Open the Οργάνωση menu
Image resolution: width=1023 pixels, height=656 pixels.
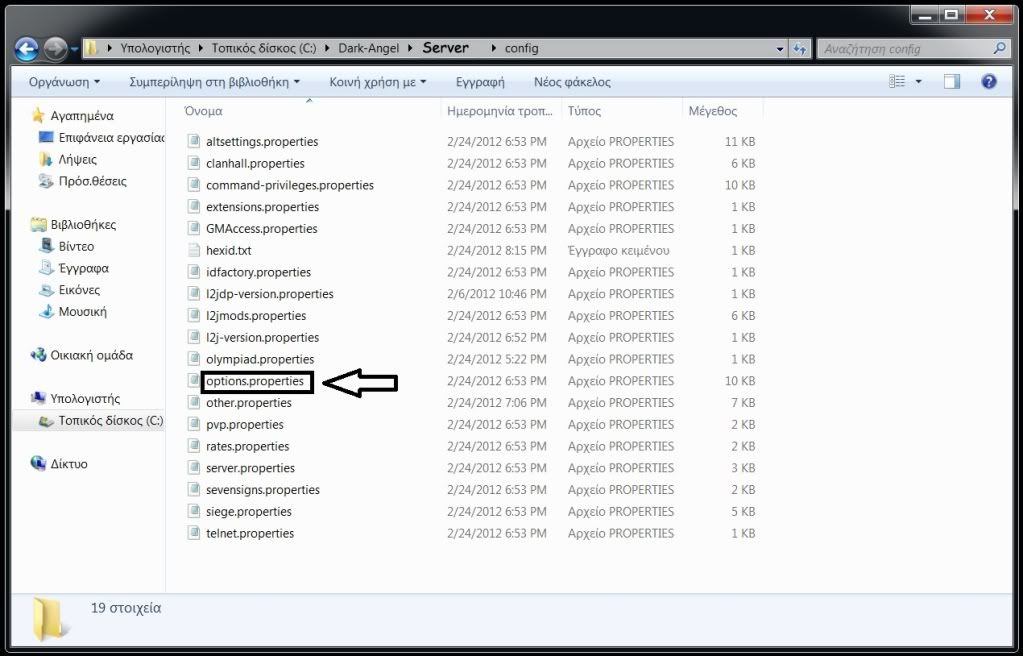[x=61, y=81]
